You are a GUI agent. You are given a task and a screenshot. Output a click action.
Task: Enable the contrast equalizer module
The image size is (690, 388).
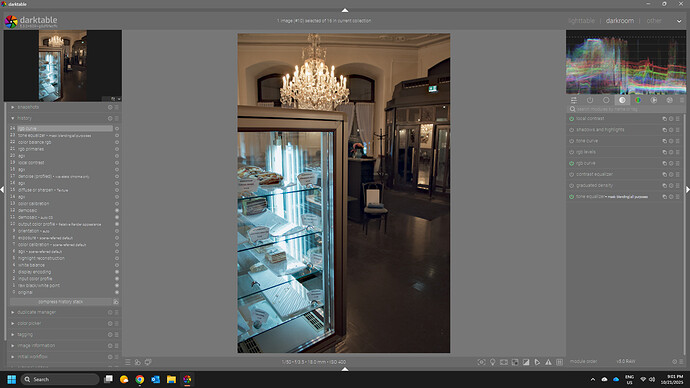pos(572,174)
